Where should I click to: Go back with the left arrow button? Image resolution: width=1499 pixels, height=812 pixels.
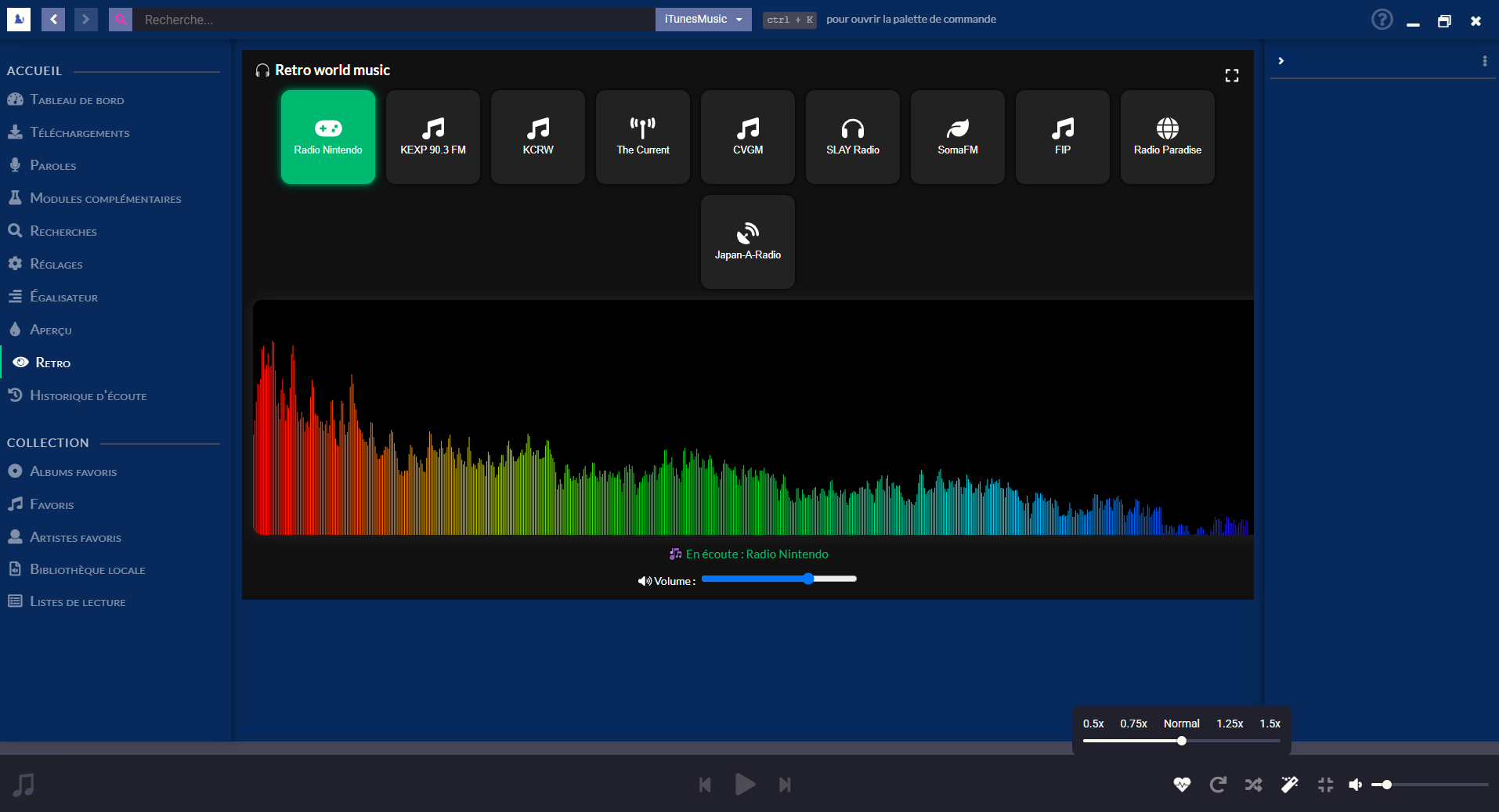pos(53,20)
